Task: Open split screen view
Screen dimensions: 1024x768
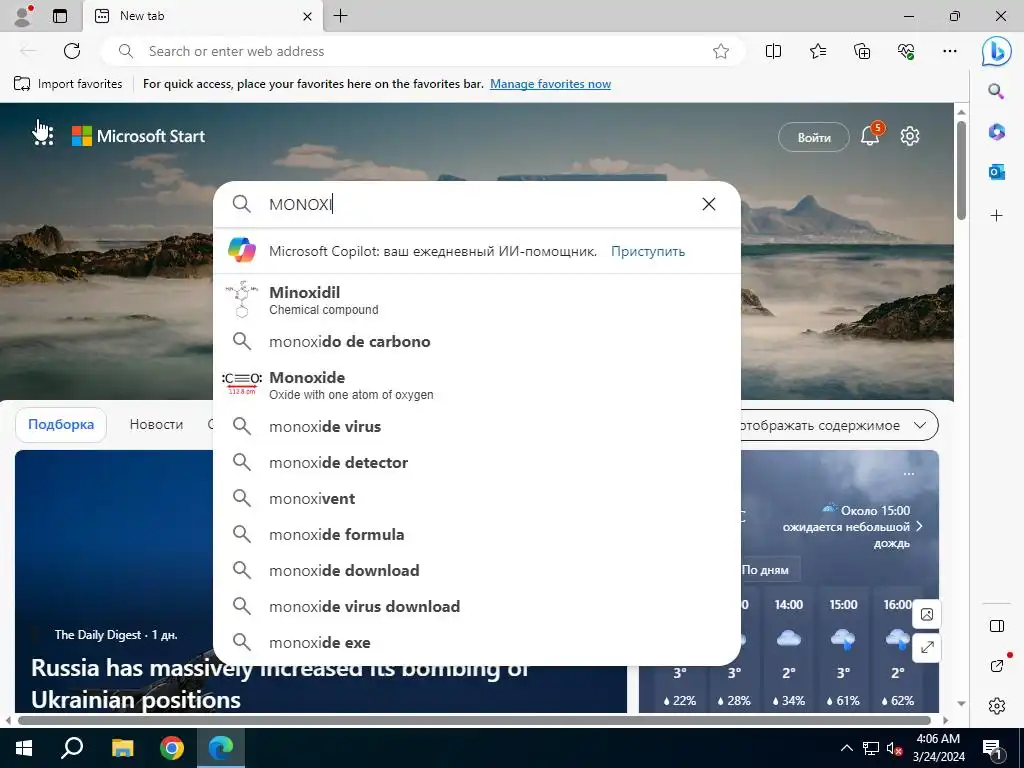Action: [773, 51]
